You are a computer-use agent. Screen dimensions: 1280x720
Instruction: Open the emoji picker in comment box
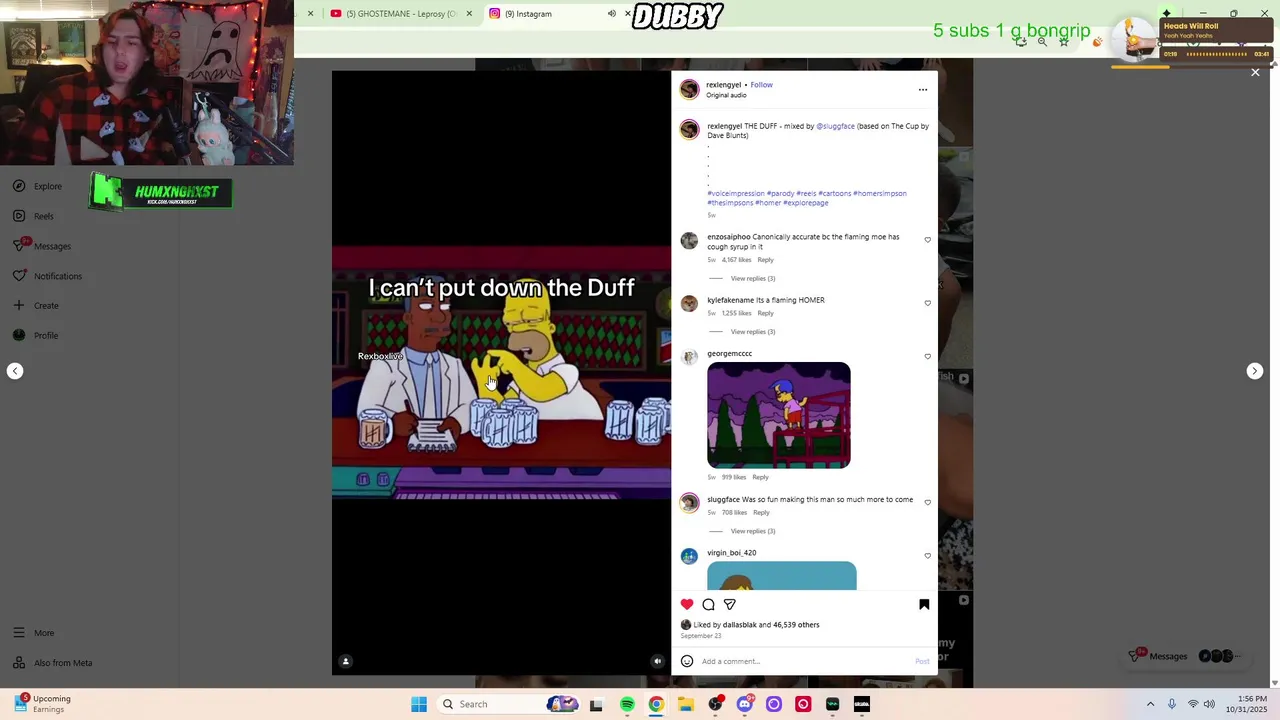(x=687, y=661)
